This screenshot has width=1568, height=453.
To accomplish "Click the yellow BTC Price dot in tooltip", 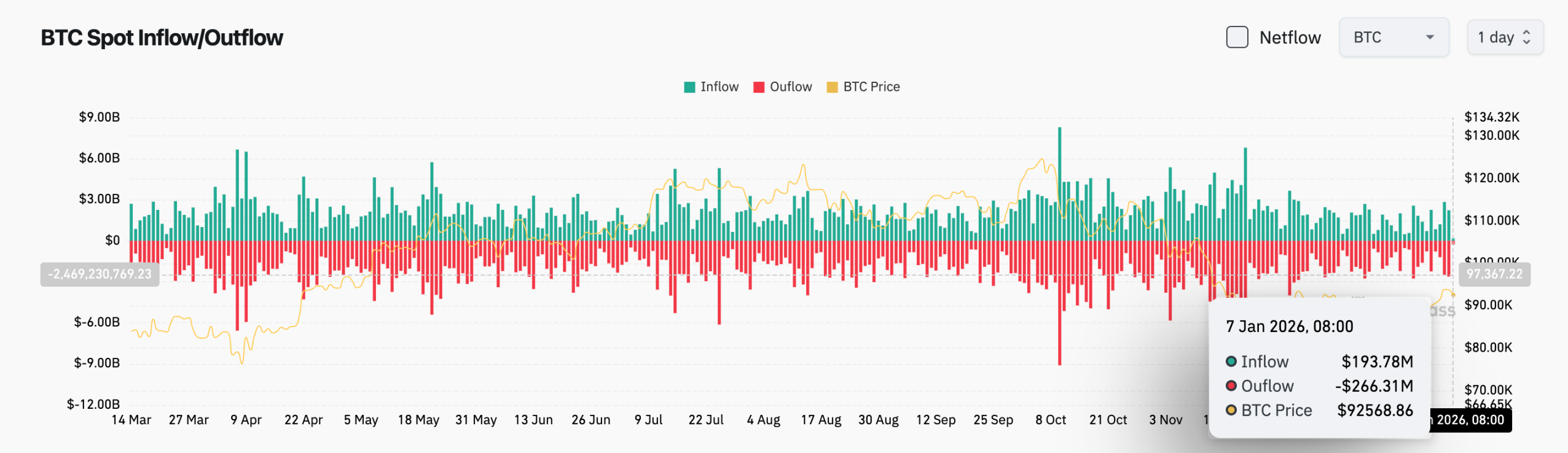I will click(x=1231, y=410).
